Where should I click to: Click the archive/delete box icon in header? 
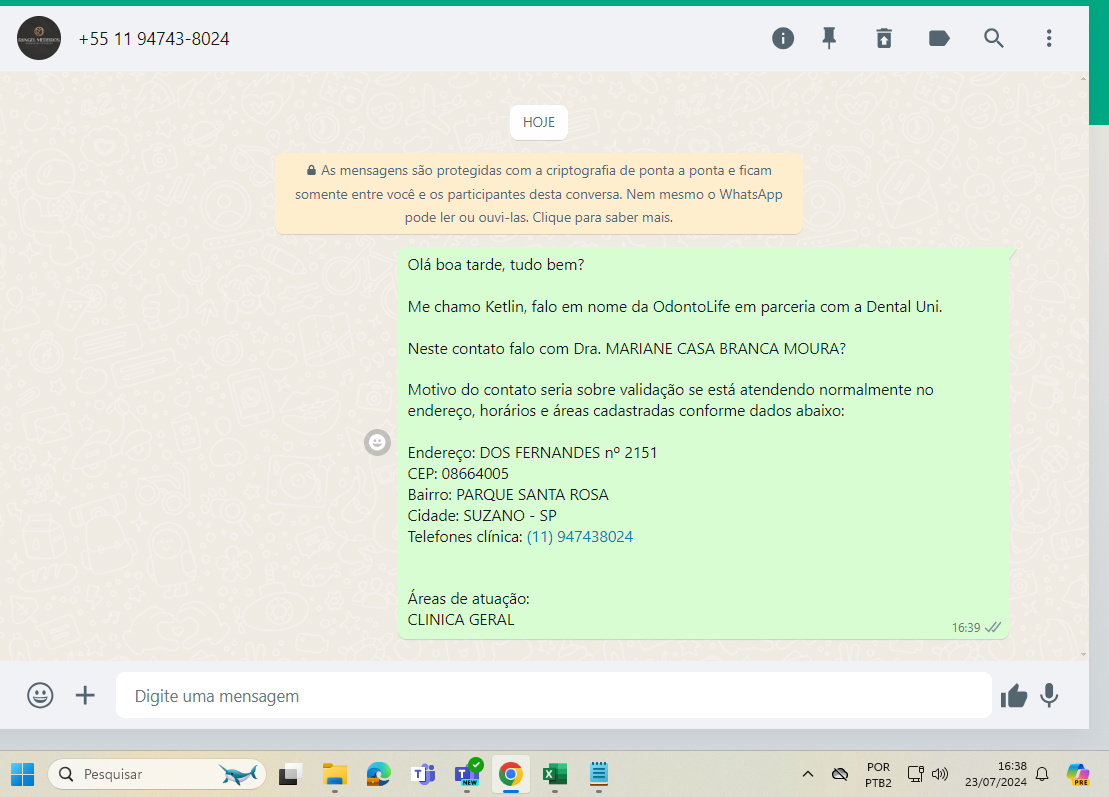(884, 38)
